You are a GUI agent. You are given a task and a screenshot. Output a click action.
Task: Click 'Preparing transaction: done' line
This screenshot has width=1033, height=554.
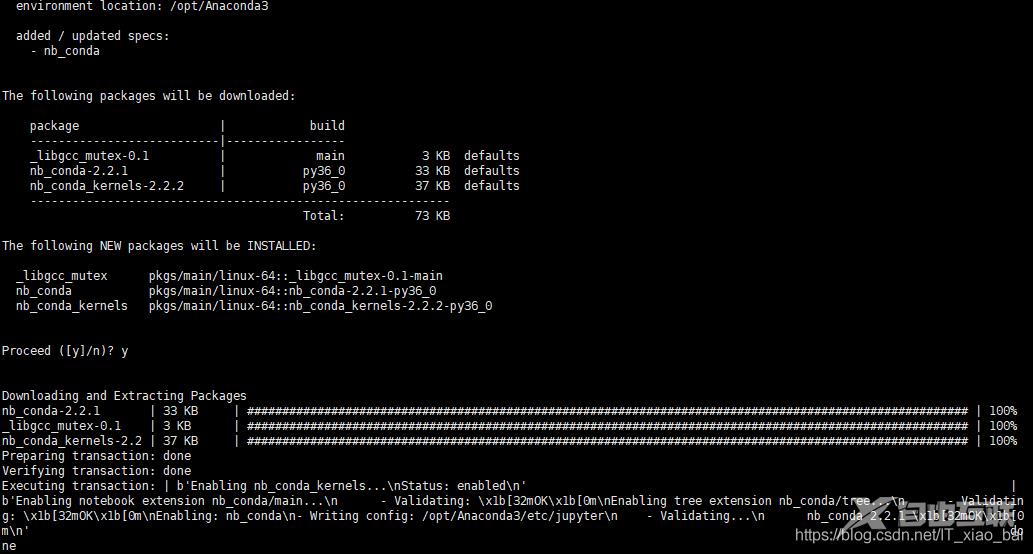coord(96,456)
